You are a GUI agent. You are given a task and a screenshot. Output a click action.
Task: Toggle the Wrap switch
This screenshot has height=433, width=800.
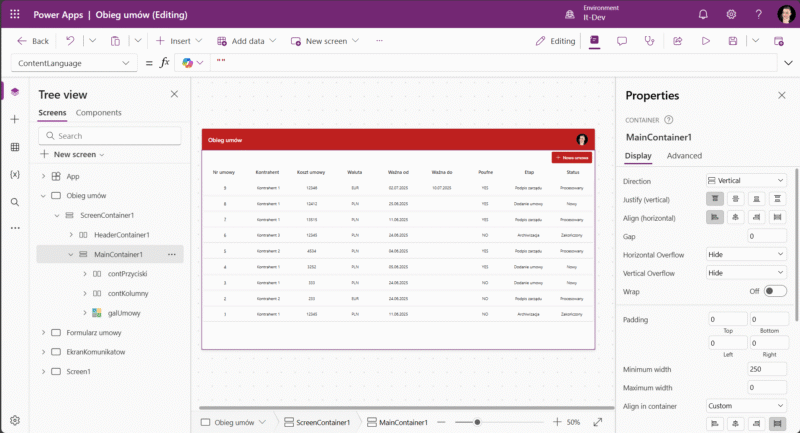[774, 290]
